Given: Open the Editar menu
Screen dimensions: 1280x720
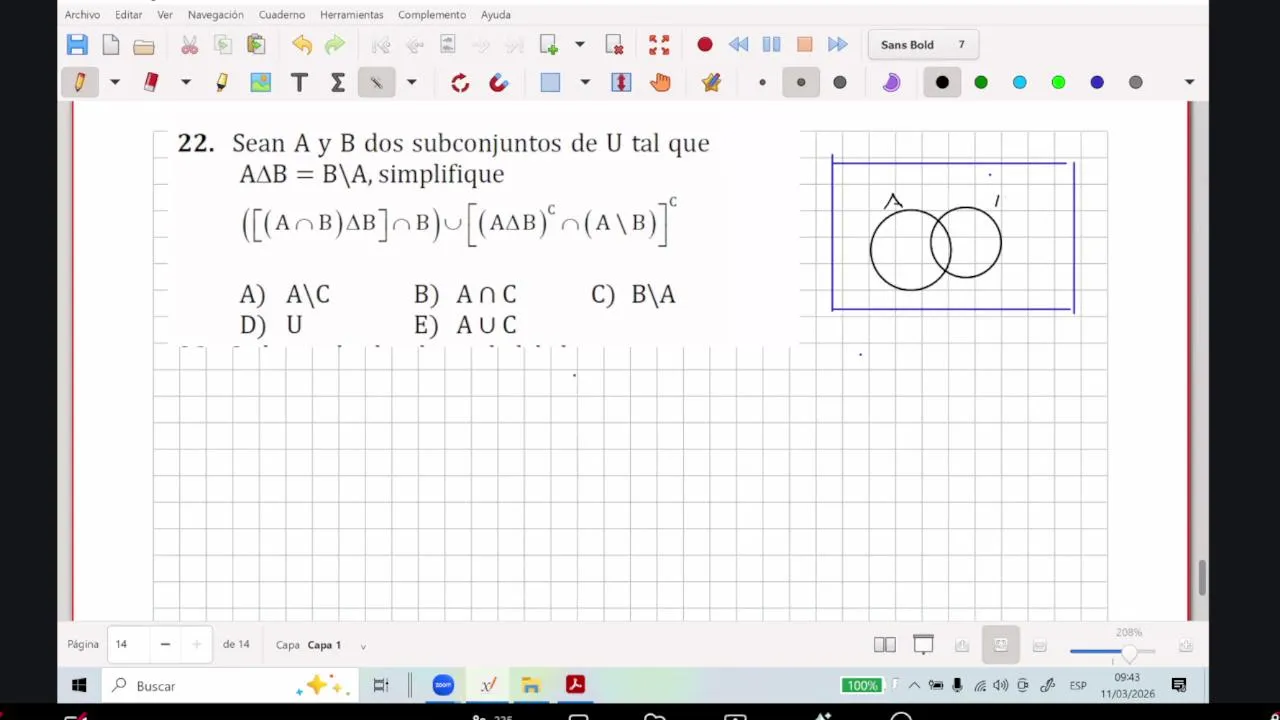Looking at the screenshot, I should pyautogui.click(x=128, y=15).
